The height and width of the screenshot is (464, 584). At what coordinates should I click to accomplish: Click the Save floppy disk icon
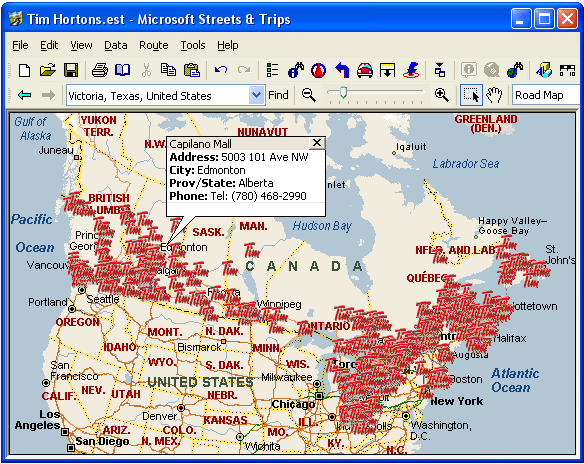[71, 70]
